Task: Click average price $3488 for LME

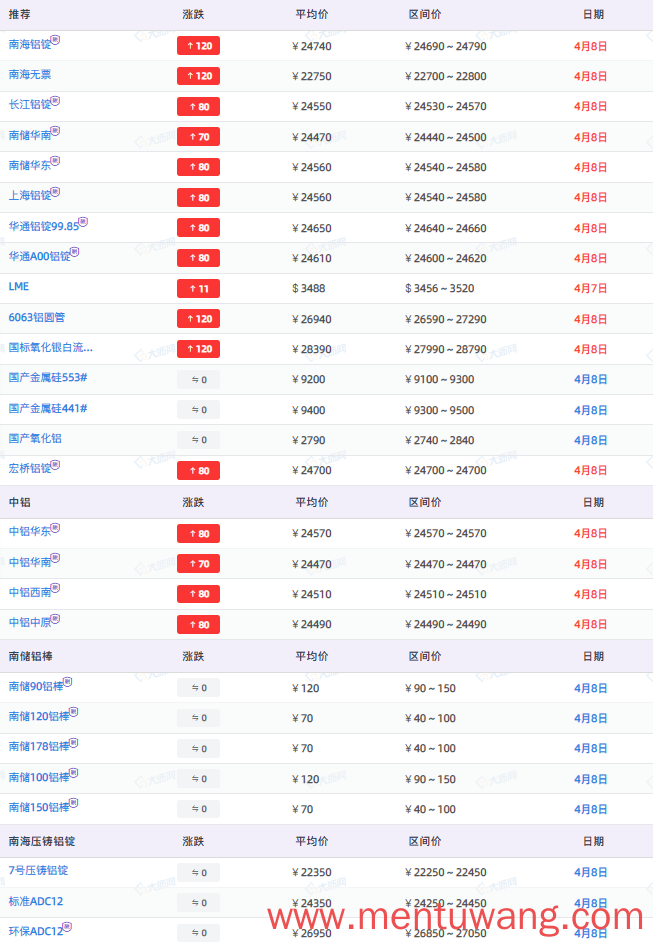Action: pos(309,289)
